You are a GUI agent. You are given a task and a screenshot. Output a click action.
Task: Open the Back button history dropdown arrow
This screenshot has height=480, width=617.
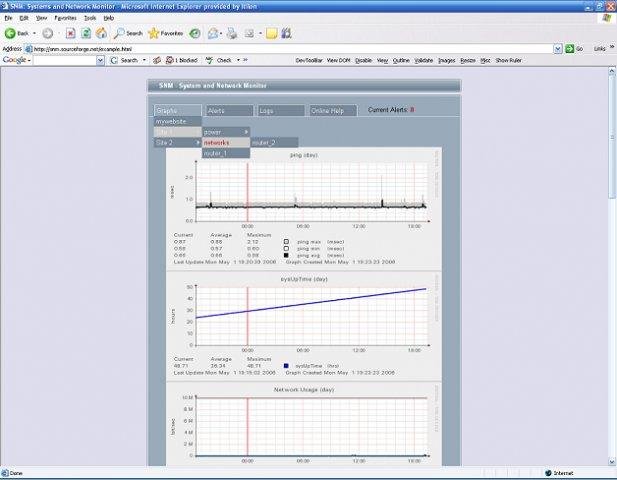point(34,33)
